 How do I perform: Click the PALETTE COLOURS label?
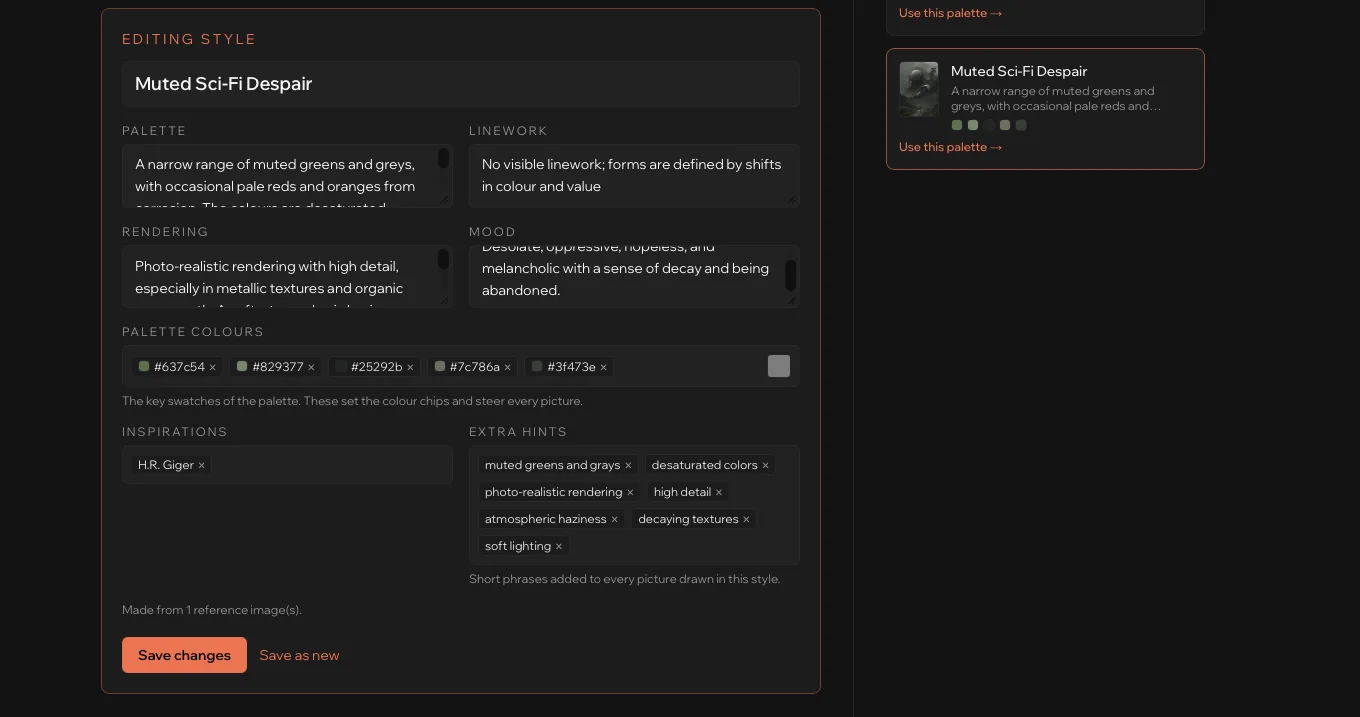[193, 332]
